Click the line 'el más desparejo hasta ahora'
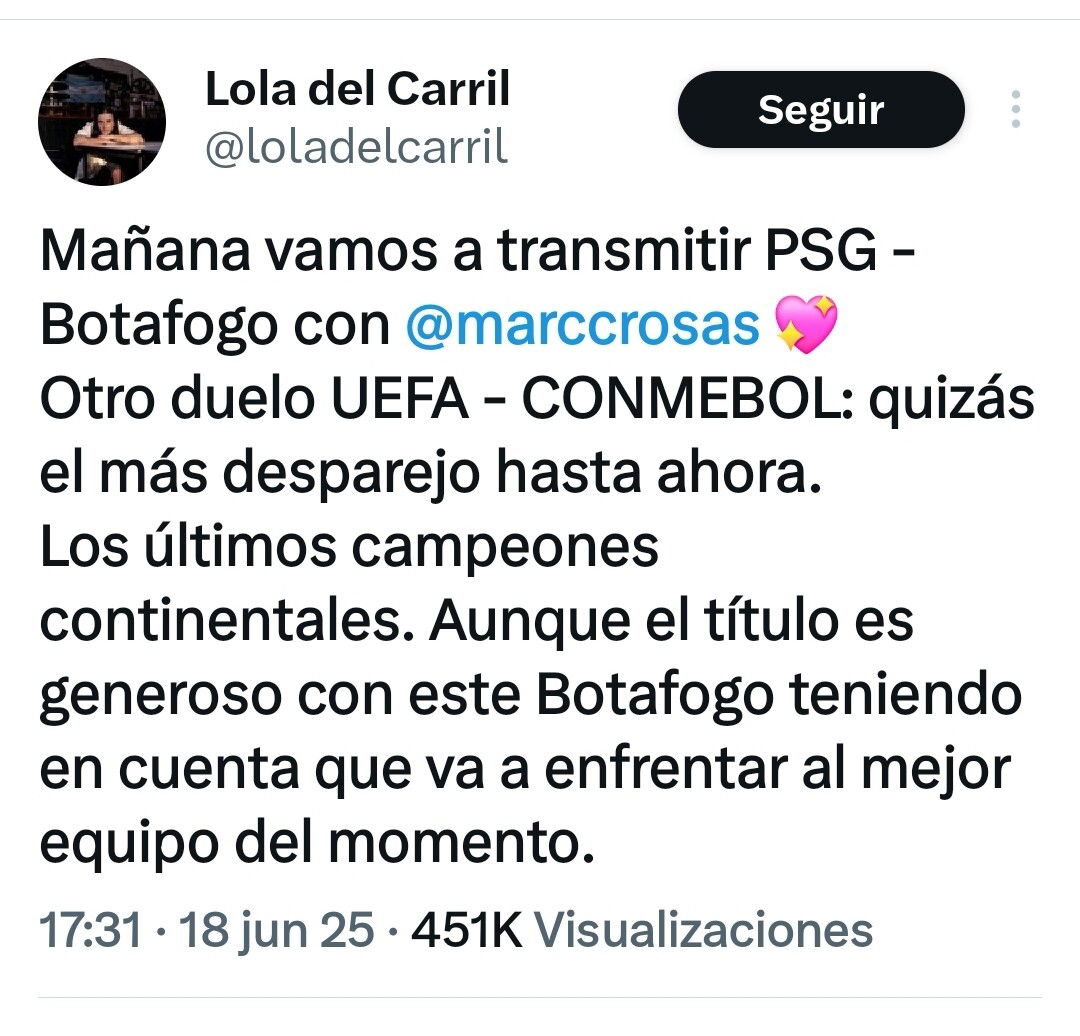Viewport: 1080px width, 1036px height. 431,474
